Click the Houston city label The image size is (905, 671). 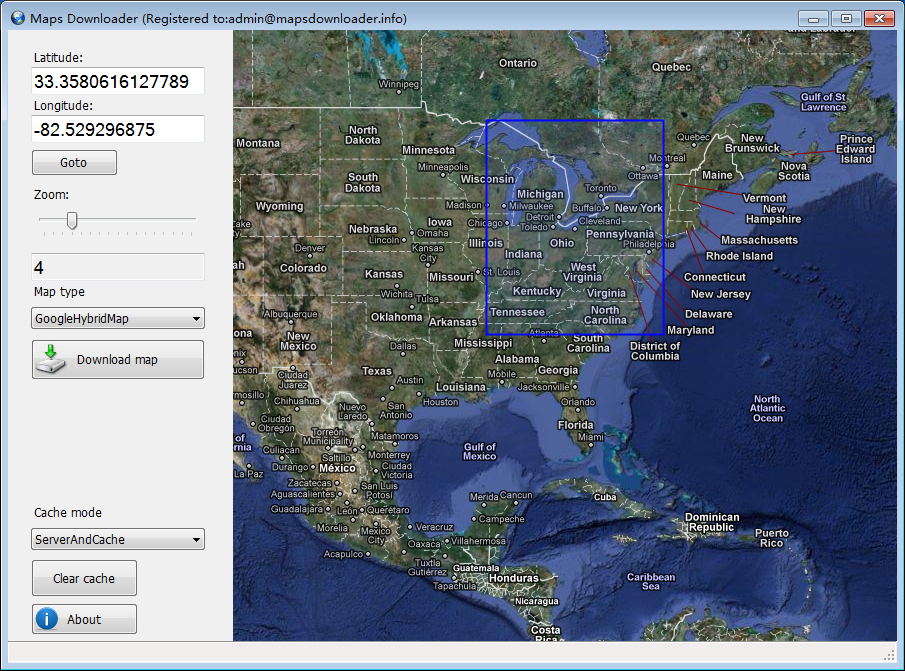pyautogui.click(x=441, y=402)
